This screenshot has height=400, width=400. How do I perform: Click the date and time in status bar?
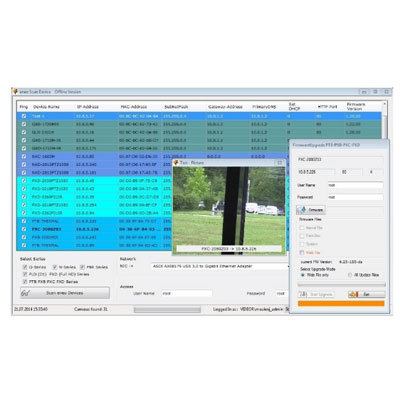(31, 309)
